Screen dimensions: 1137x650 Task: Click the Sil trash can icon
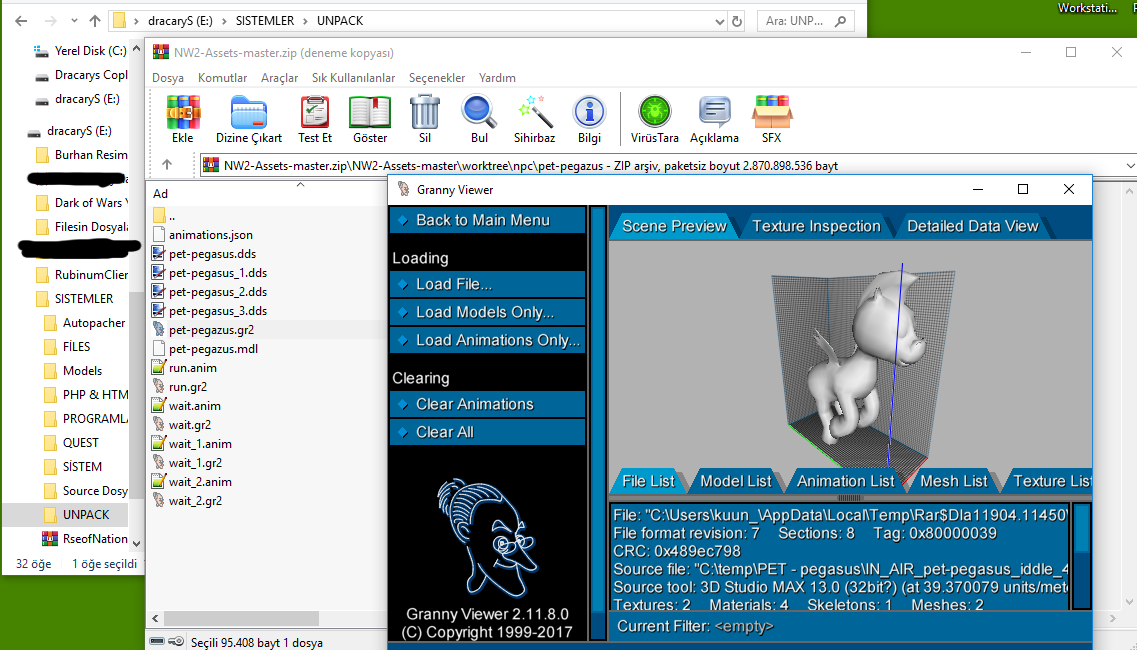[x=424, y=112]
